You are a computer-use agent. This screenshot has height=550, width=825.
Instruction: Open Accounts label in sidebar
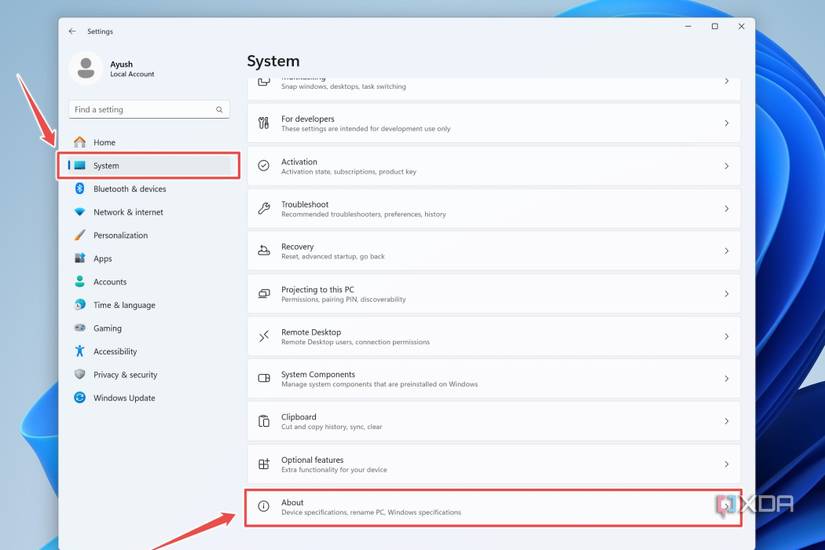[110, 282]
